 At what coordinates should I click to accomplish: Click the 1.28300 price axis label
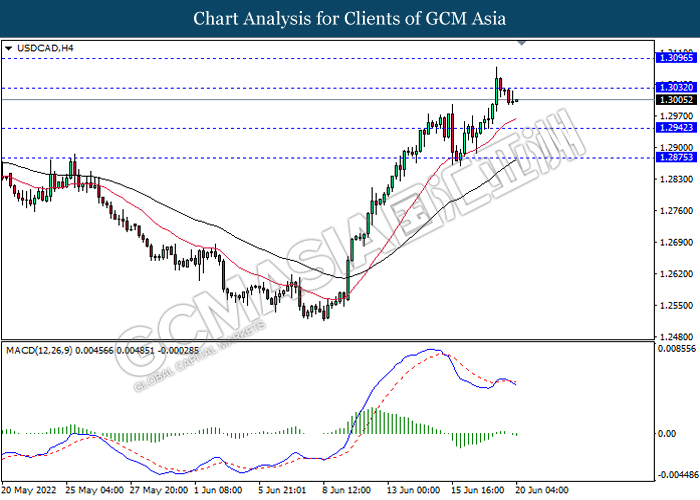point(676,179)
